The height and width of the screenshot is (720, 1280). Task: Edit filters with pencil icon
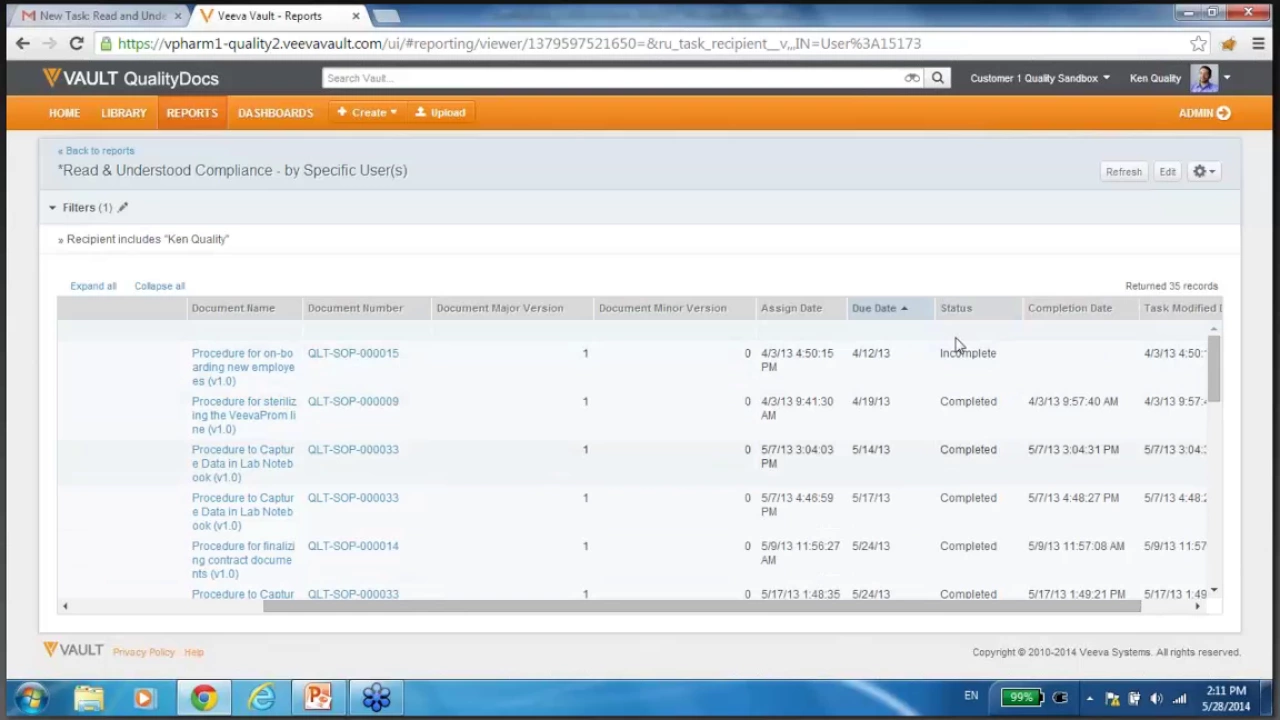pos(122,208)
